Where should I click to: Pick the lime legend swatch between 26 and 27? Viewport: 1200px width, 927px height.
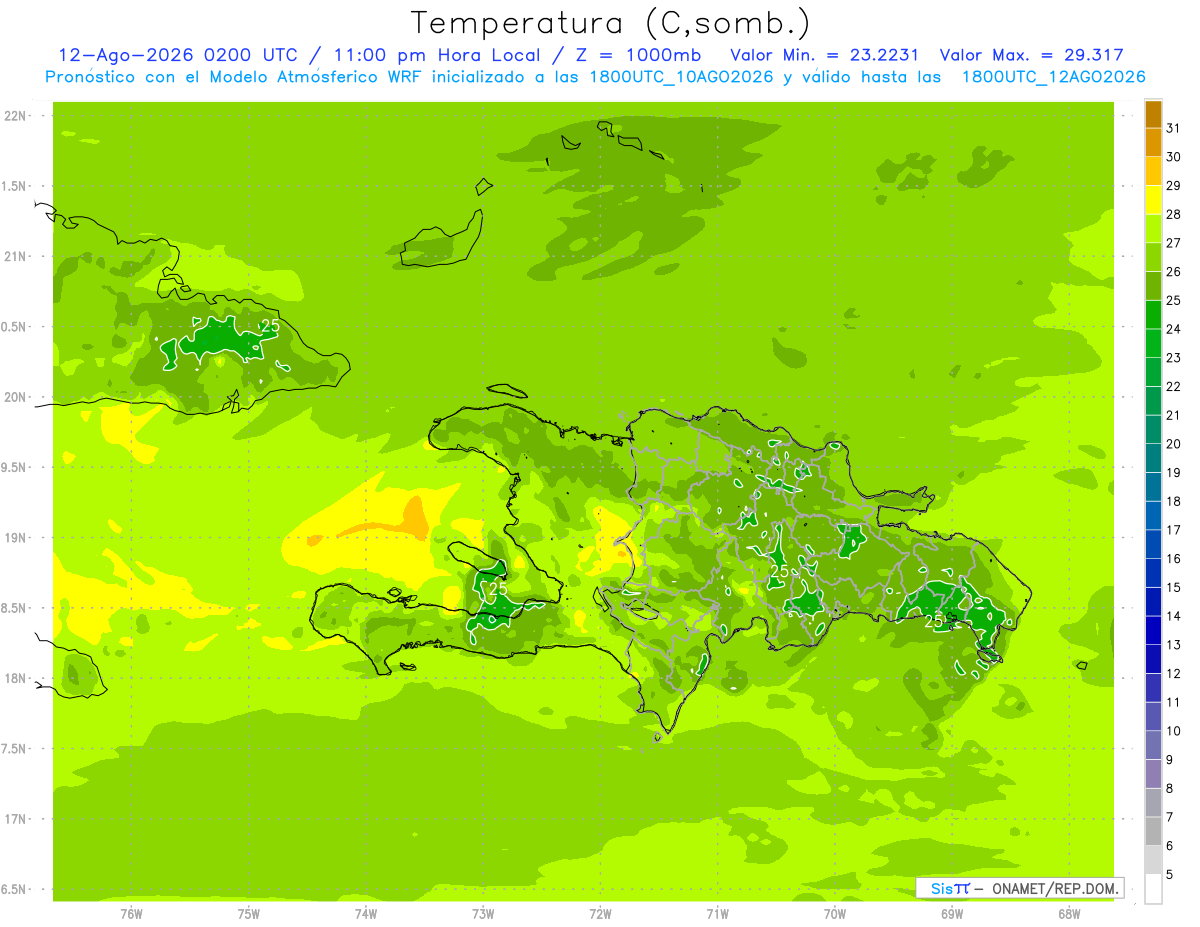click(1154, 257)
